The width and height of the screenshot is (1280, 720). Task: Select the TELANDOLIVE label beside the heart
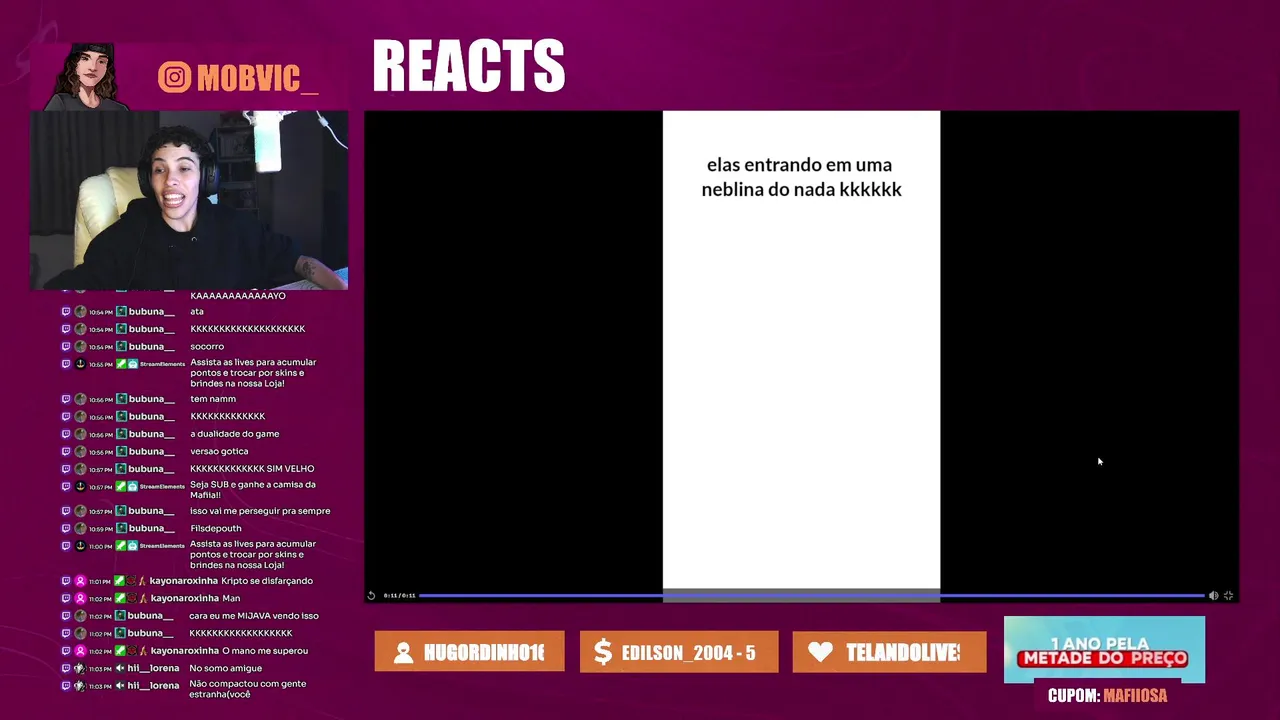[x=903, y=653]
